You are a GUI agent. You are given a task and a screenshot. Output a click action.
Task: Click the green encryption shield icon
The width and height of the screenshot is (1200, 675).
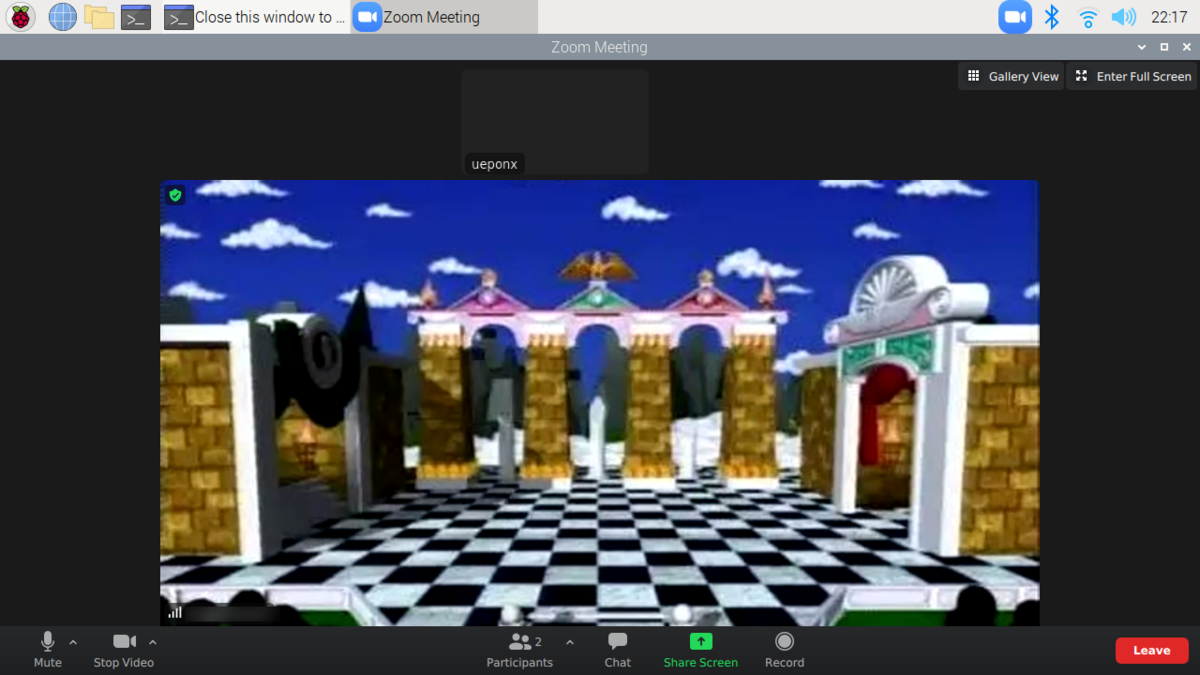click(x=175, y=195)
